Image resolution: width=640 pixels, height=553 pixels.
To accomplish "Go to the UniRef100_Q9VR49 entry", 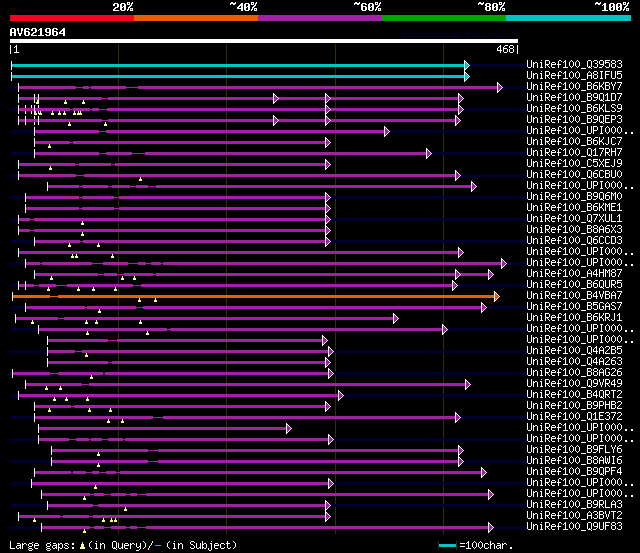I will click(574, 383).
